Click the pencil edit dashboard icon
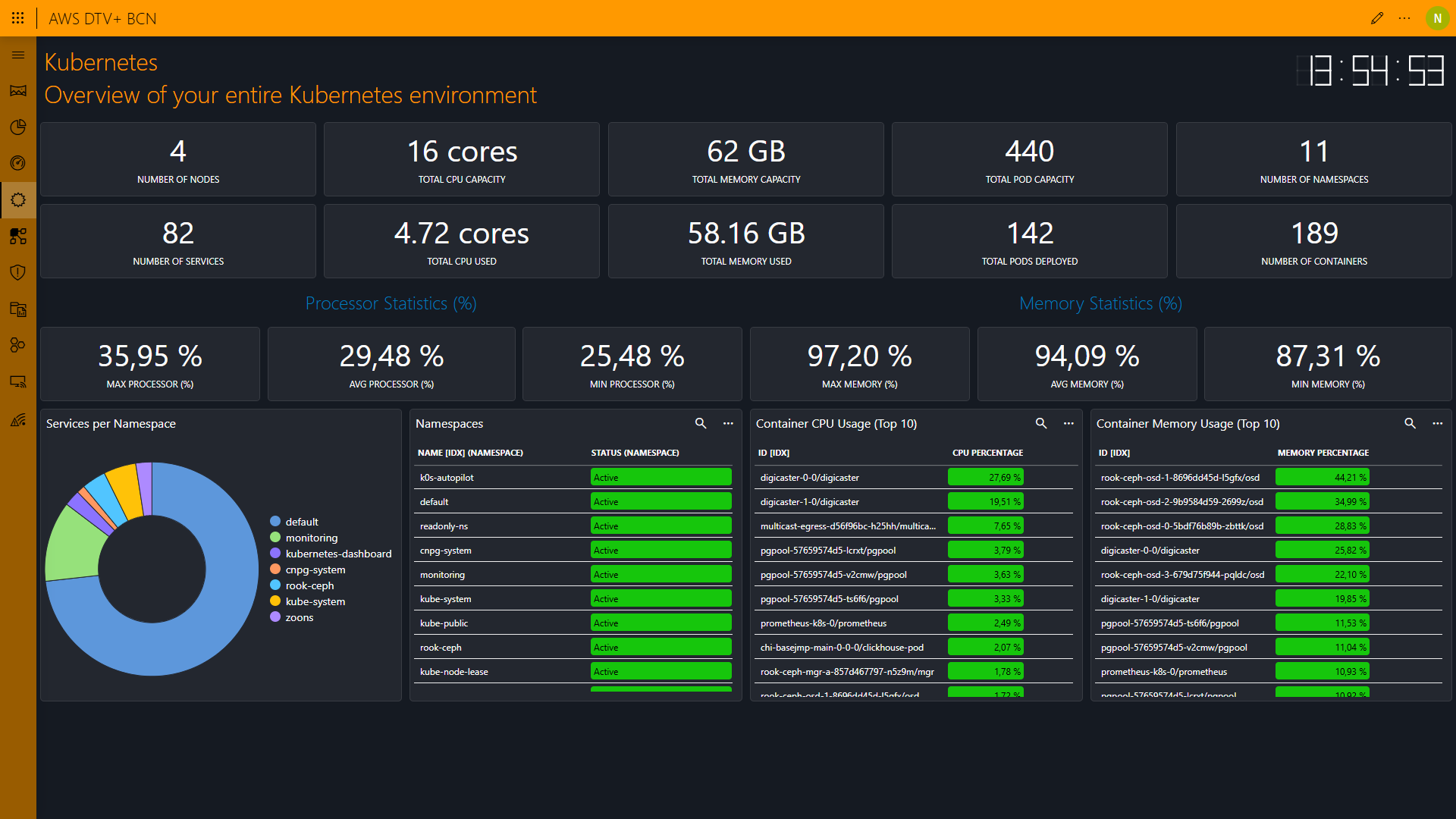The width and height of the screenshot is (1456, 819). click(1377, 18)
